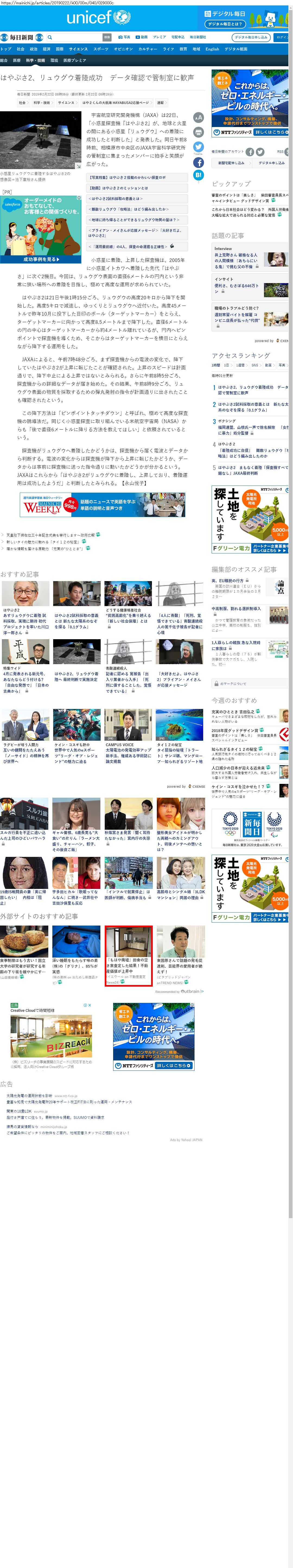Click salesforce 成功事例を見る ad button
The height and width of the screenshot is (1568, 293).
[41, 259]
